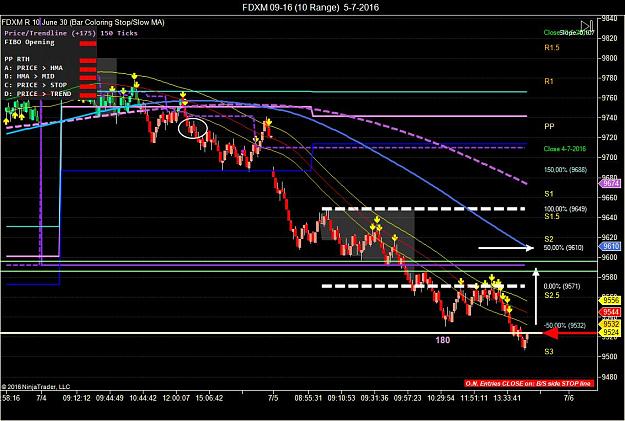This screenshot has height=421, width=625.
Task: Click the 7/6 date on time axis
Action: point(569,398)
